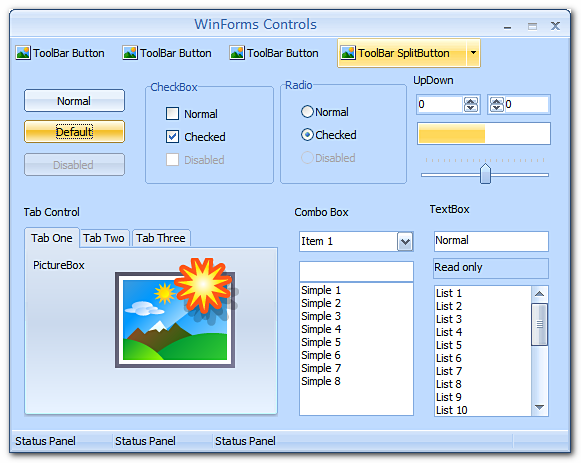The height and width of the screenshot is (463, 581).
Task: Click the Normal button
Action: 74,101
